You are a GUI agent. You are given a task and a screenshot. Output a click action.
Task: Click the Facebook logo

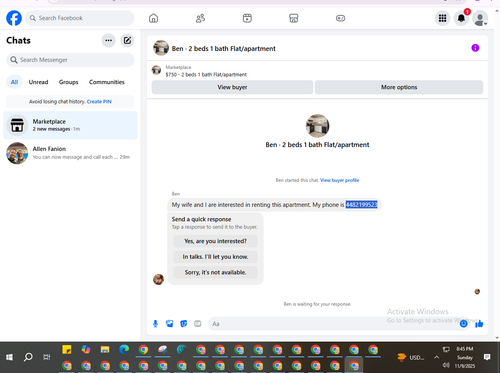(x=14, y=18)
